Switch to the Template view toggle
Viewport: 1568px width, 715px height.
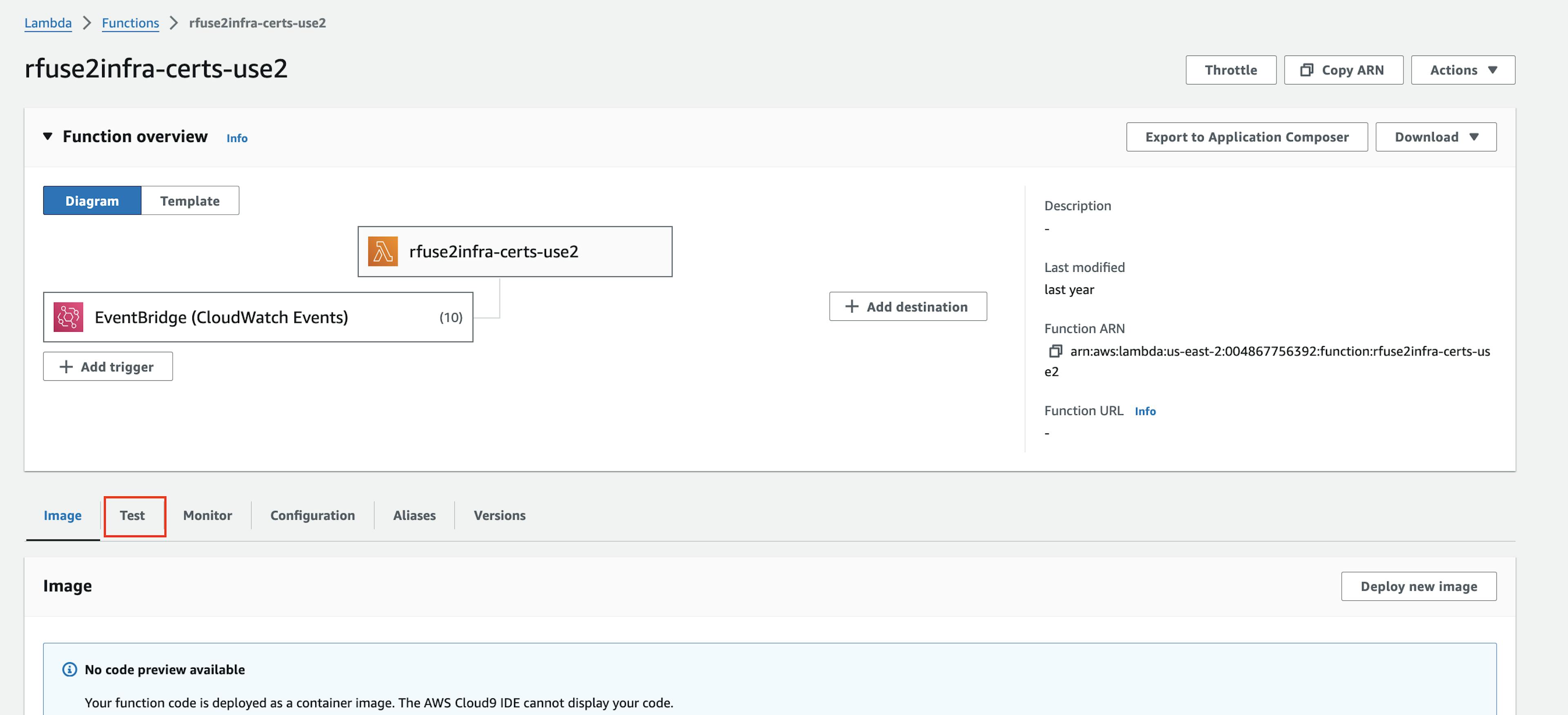(x=189, y=201)
